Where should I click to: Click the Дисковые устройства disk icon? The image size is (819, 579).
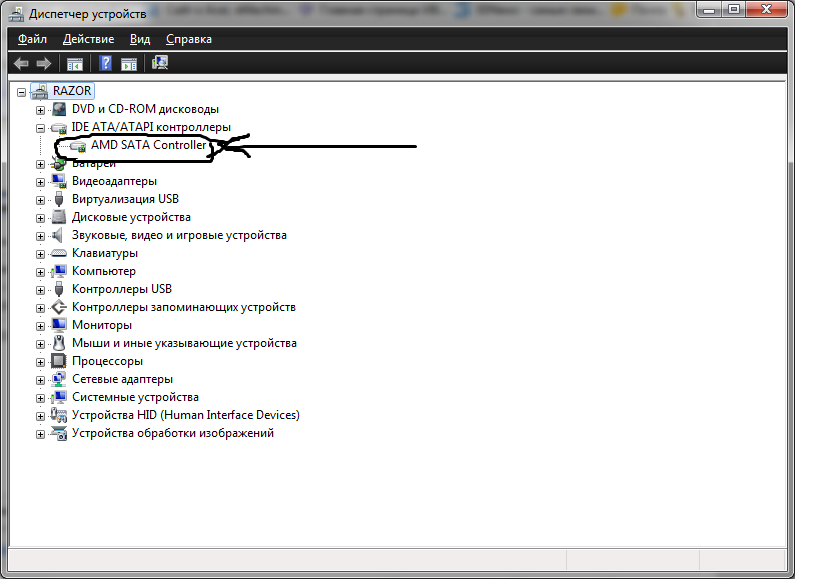click(59, 217)
